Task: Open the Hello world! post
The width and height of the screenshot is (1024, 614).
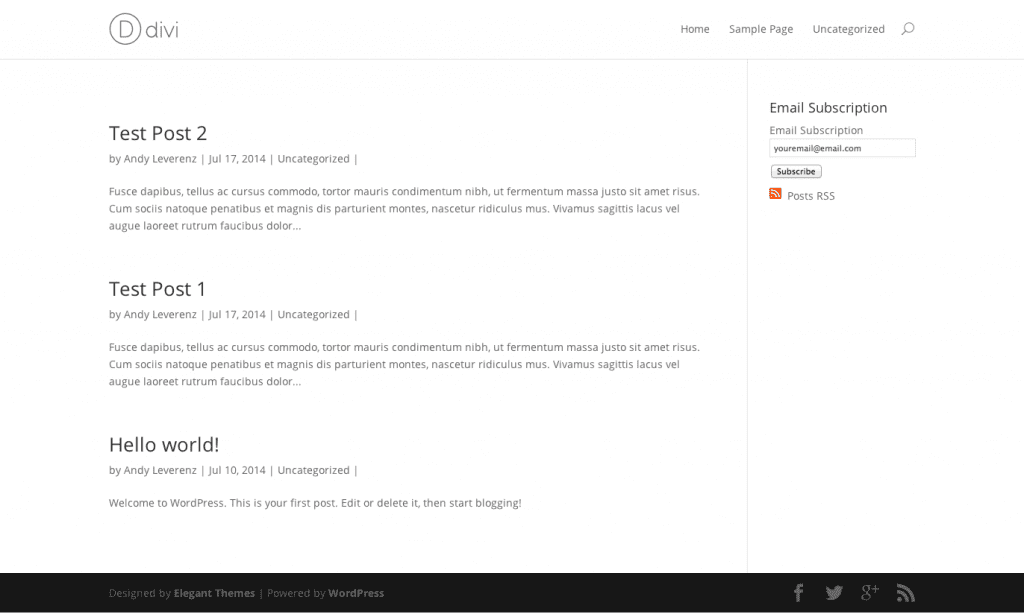Action: click(x=164, y=445)
